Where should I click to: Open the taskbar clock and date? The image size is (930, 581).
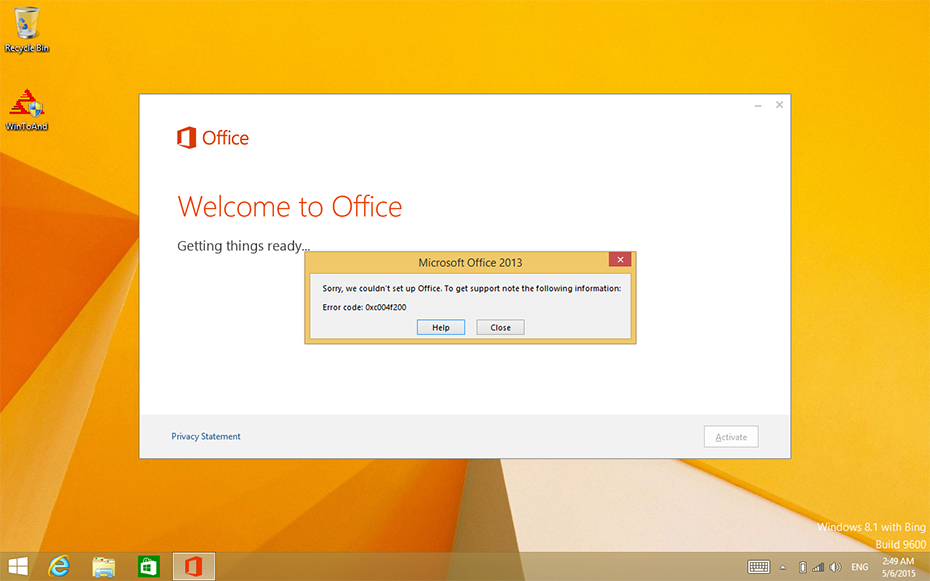[898, 567]
